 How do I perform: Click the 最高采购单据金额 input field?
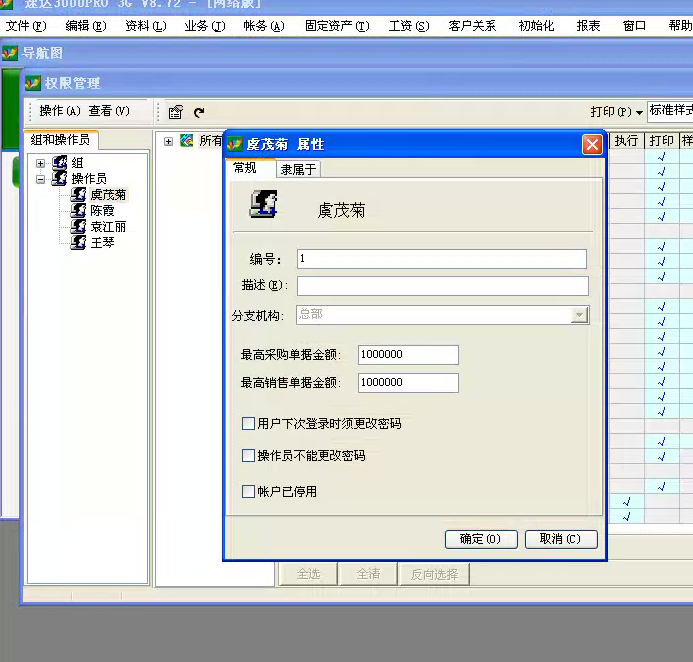tap(408, 355)
